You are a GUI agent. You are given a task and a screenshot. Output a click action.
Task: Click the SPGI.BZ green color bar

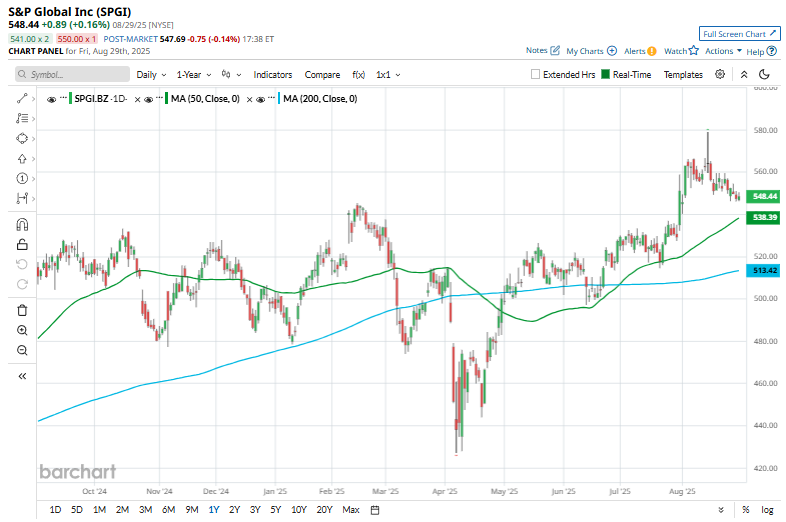[70, 99]
